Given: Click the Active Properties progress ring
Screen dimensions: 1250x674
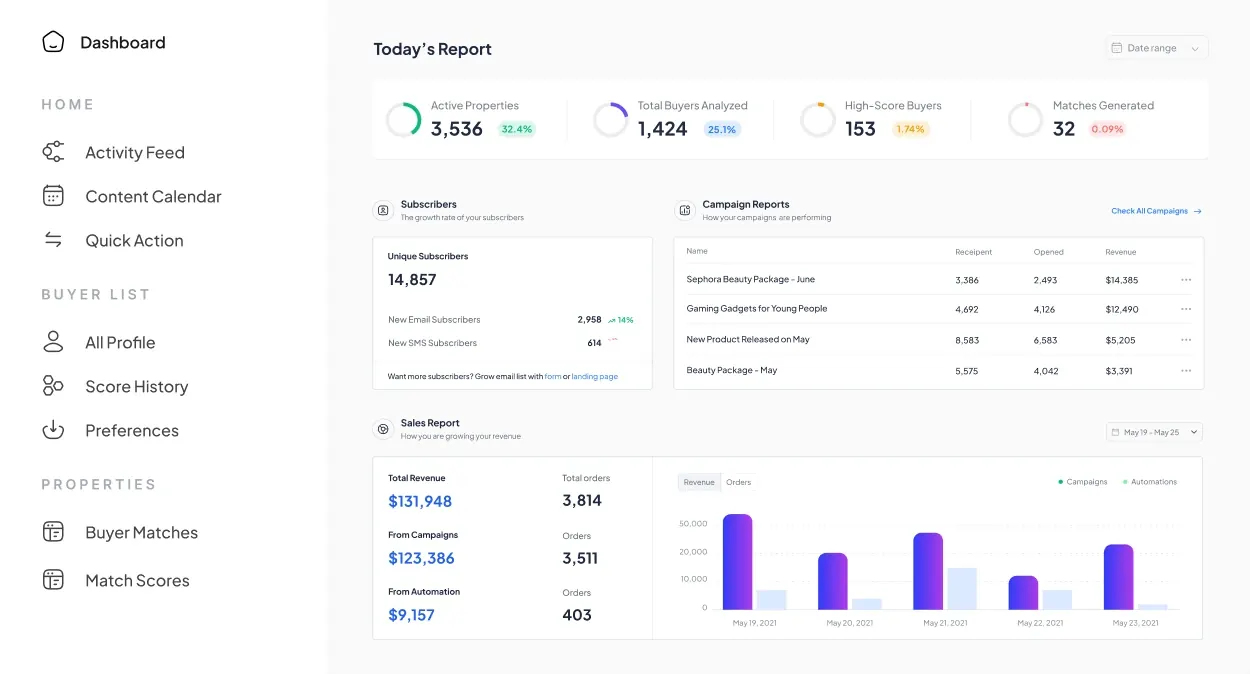Looking at the screenshot, I should (x=404, y=120).
